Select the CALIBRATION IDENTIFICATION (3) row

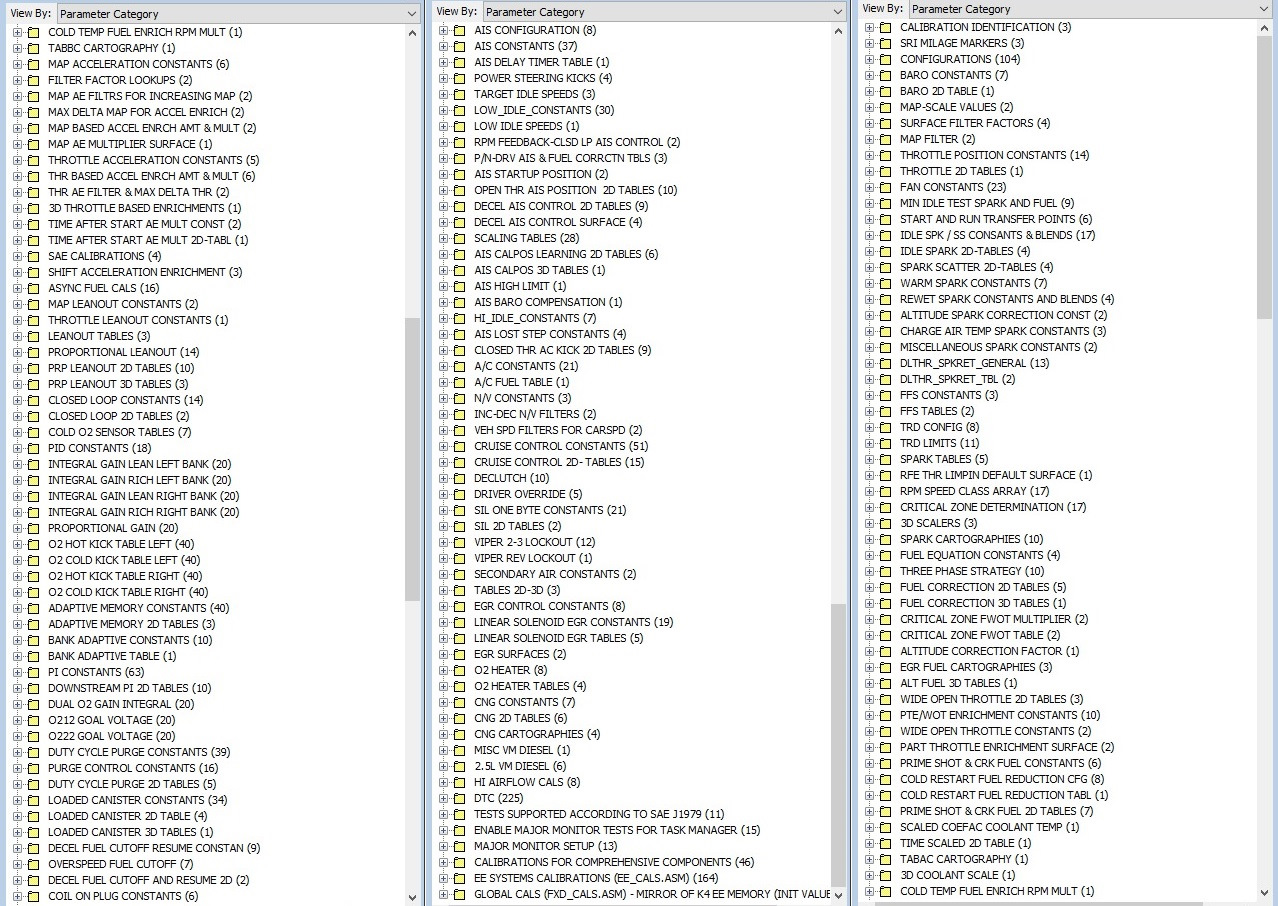tap(985, 27)
